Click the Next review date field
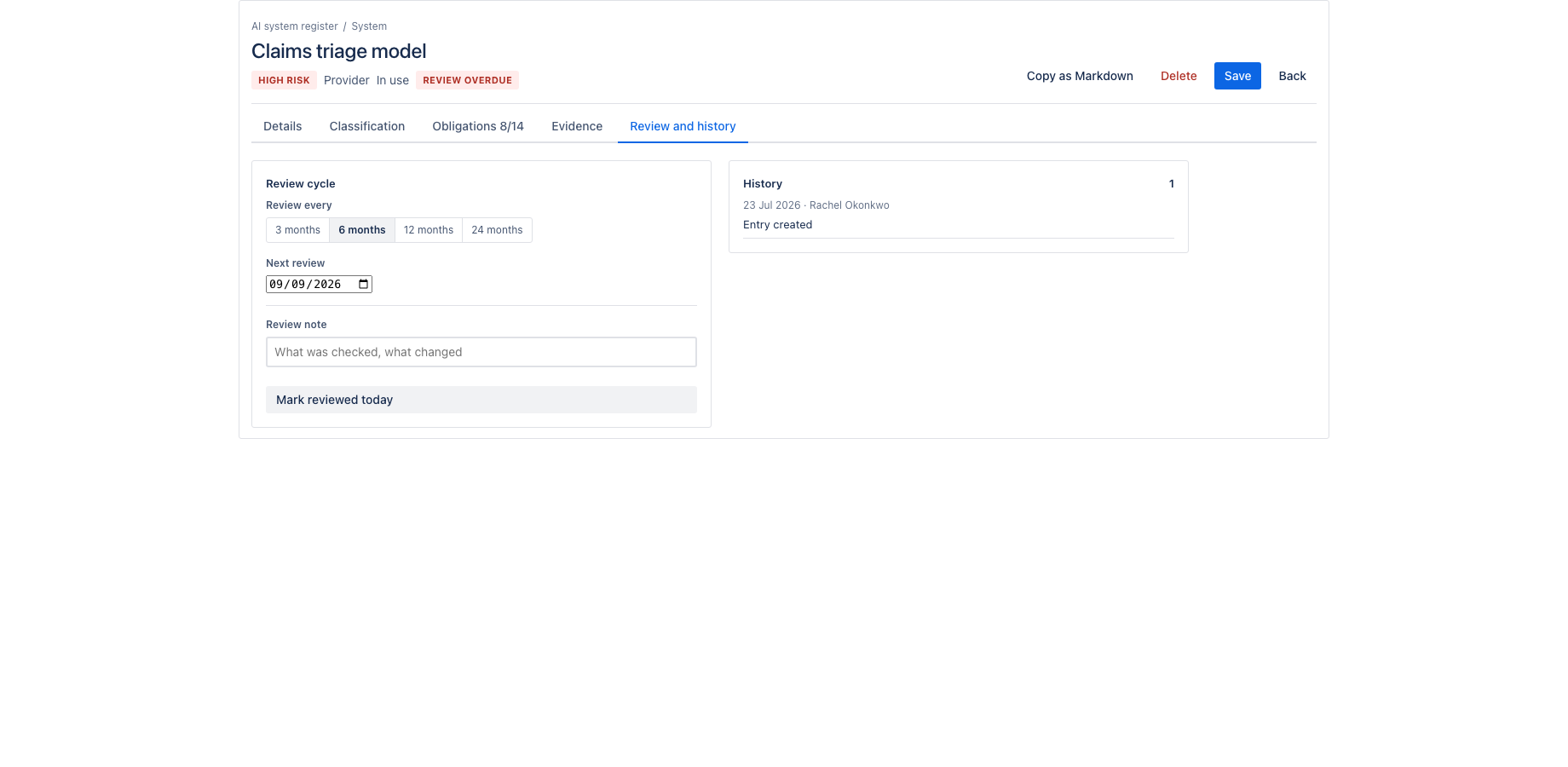The width and height of the screenshot is (1568, 767). point(319,284)
